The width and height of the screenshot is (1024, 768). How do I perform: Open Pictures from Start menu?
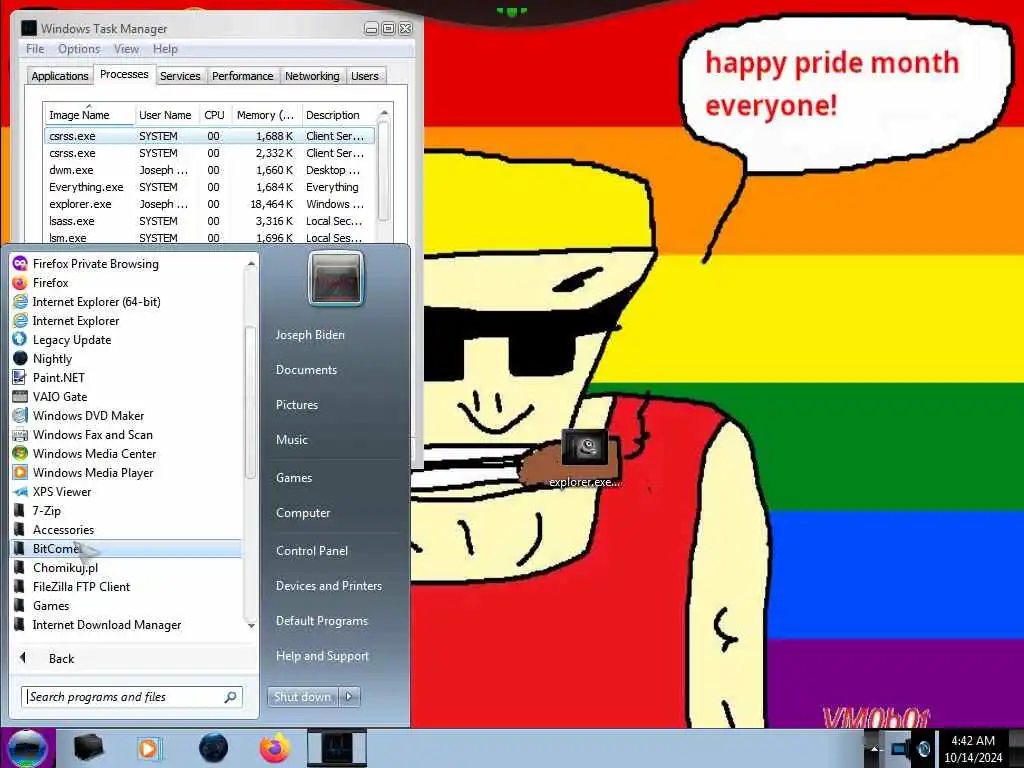(x=297, y=405)
